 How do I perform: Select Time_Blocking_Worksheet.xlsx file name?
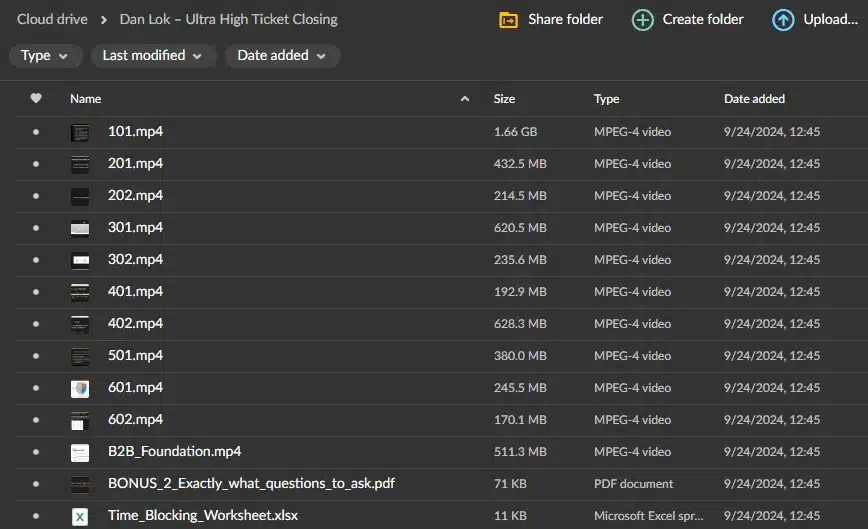[203, 516]
